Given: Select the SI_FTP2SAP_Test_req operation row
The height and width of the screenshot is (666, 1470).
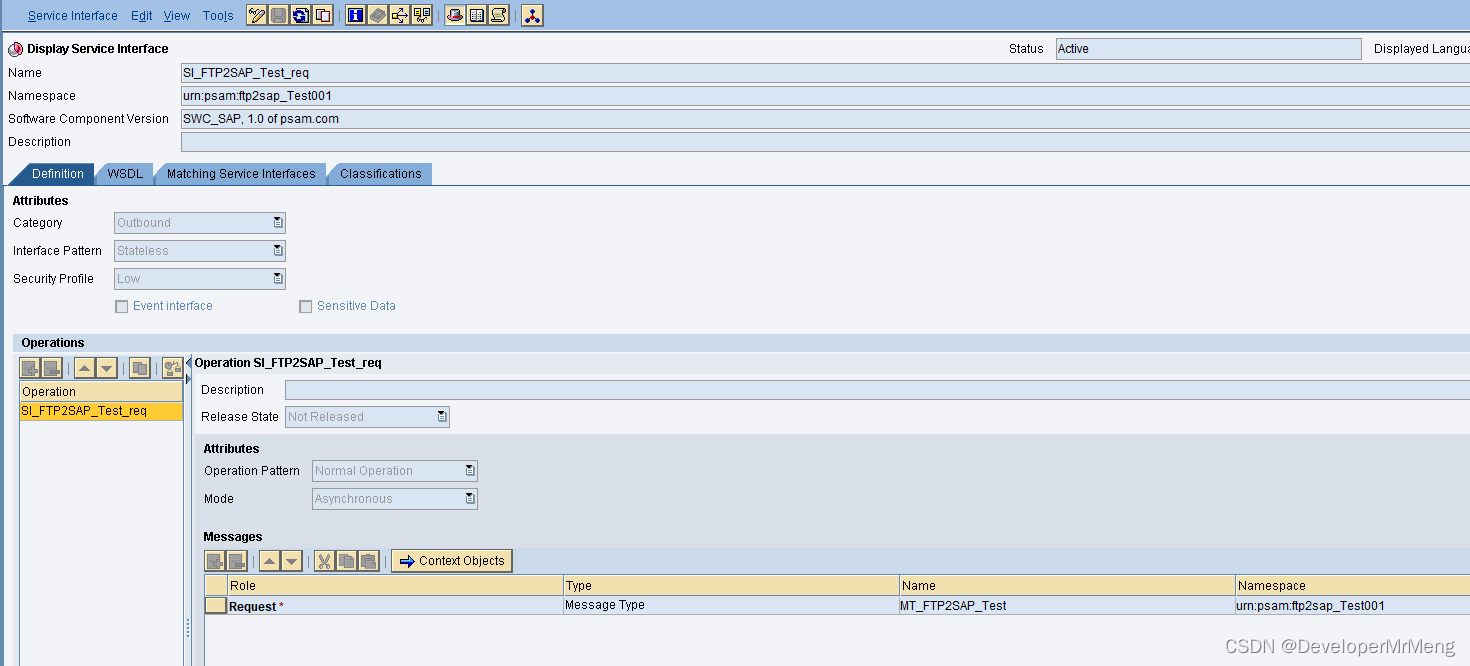Looking at the screenshot, I should click(x=100, y=410).
